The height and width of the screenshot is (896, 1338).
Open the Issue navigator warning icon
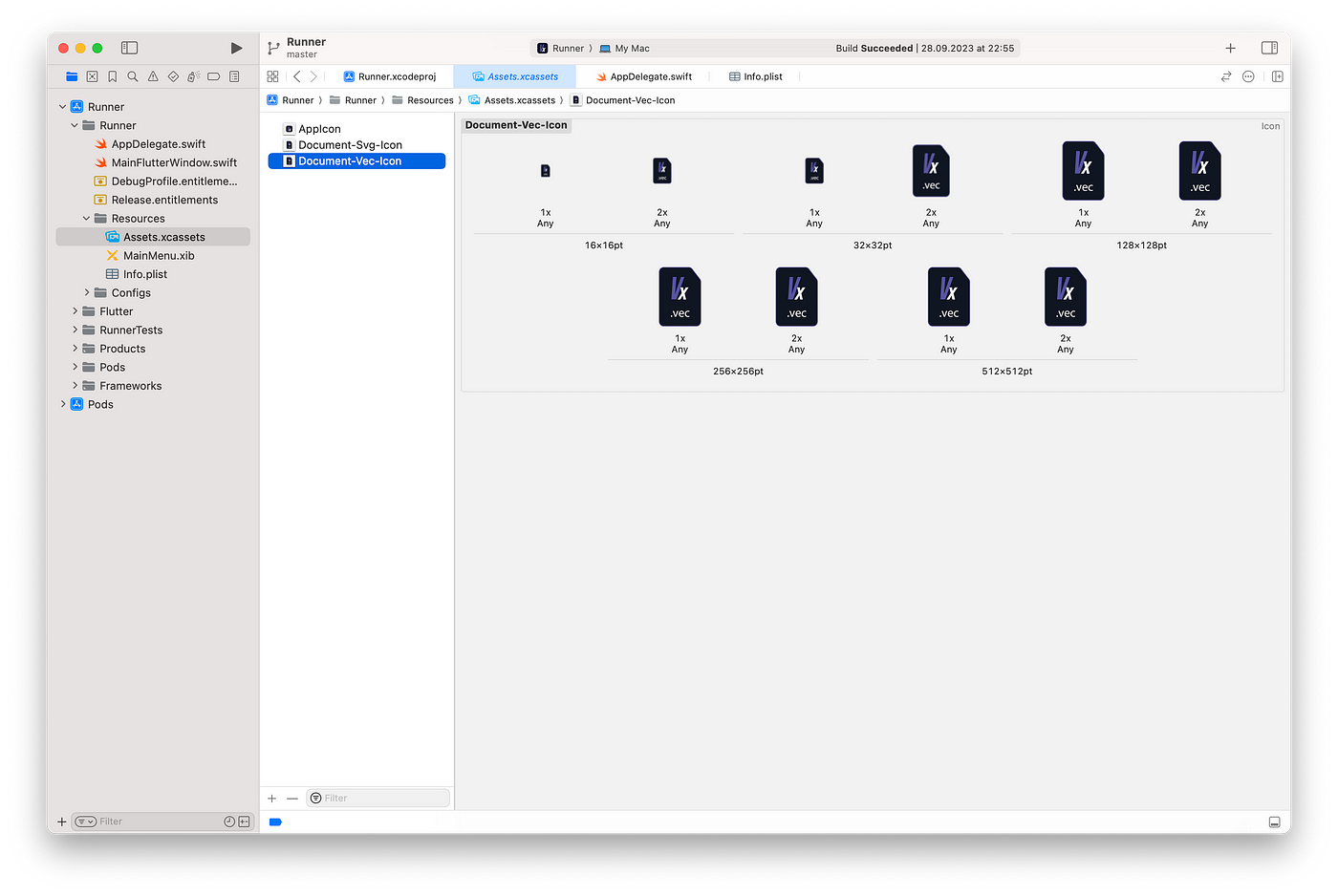click(x=155, y=75)
